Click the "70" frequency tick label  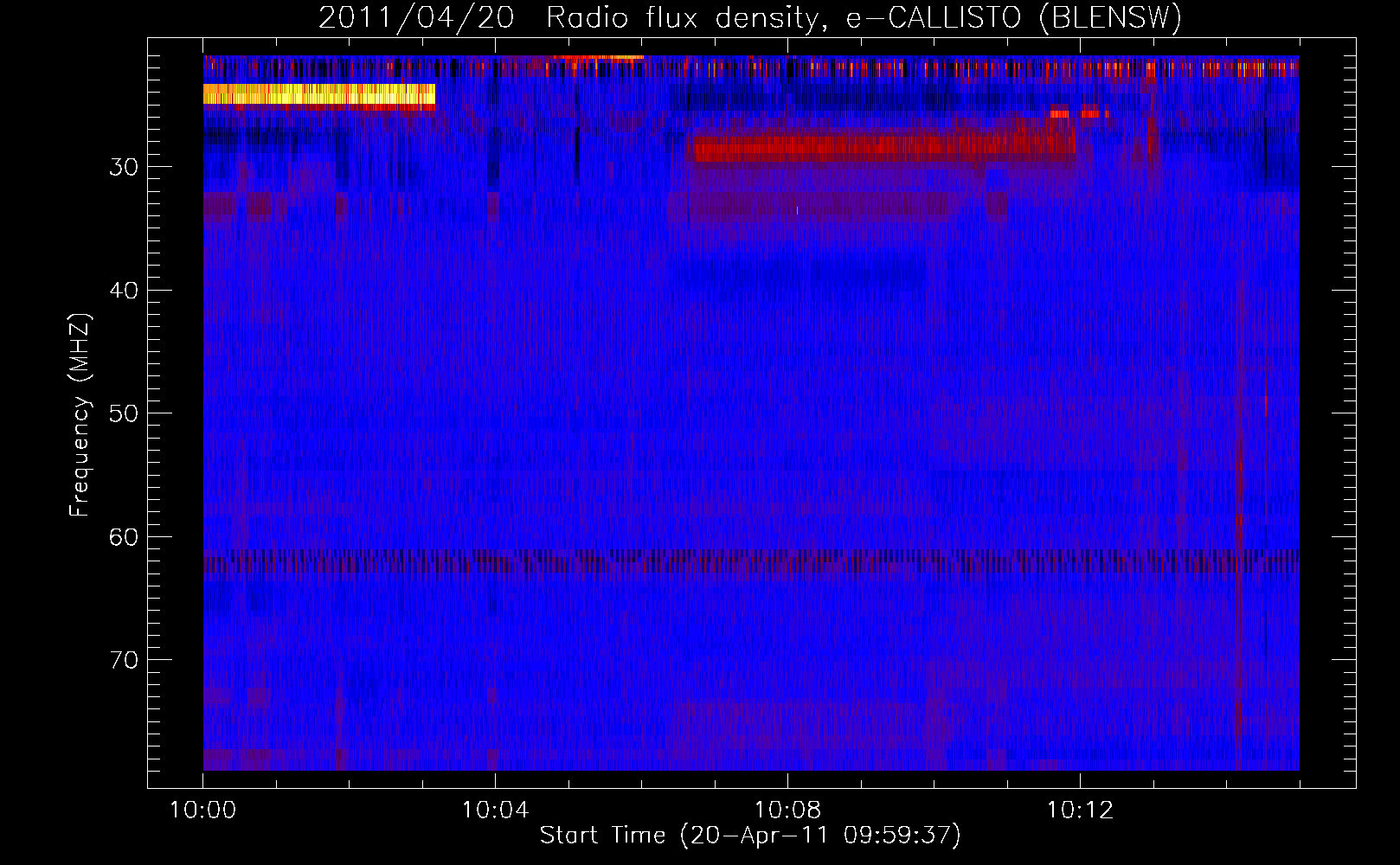click(124, 660)
